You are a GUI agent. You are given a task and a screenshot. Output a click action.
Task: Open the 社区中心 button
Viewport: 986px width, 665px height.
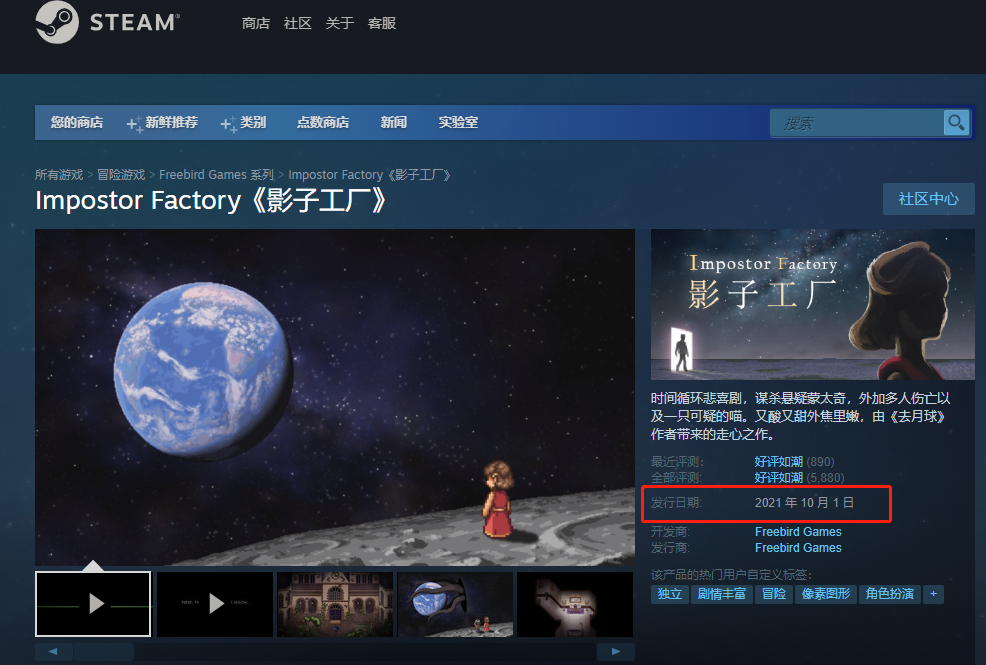[929, 199]
